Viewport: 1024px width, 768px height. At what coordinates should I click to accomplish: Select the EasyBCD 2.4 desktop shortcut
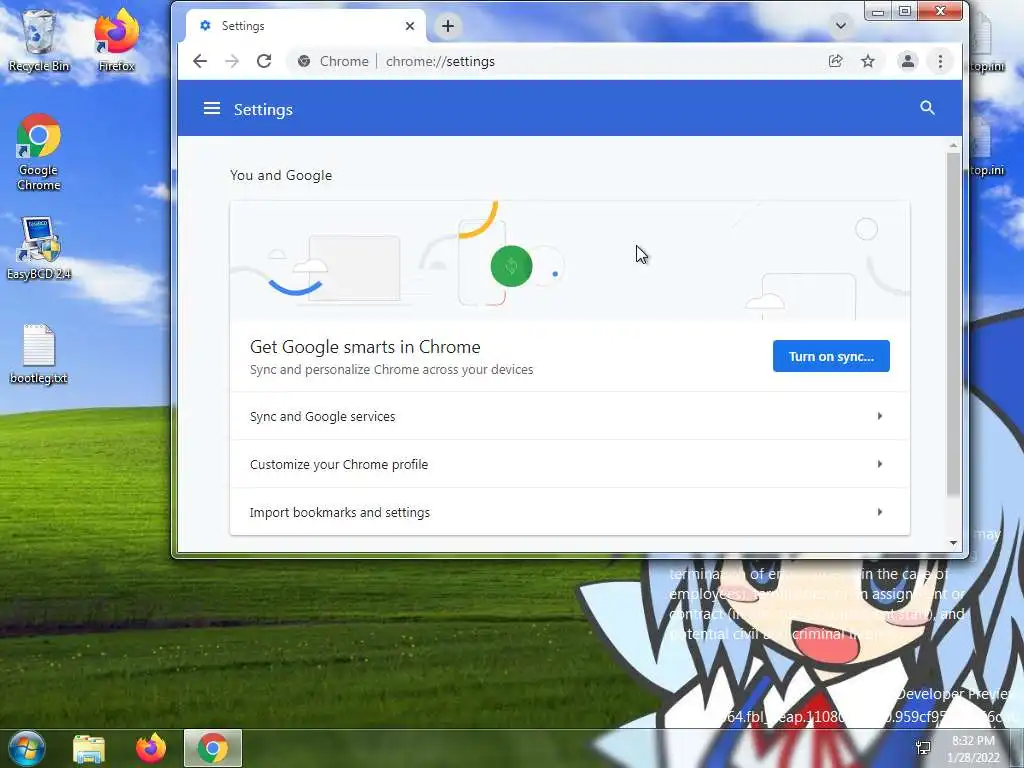(39, 248)
